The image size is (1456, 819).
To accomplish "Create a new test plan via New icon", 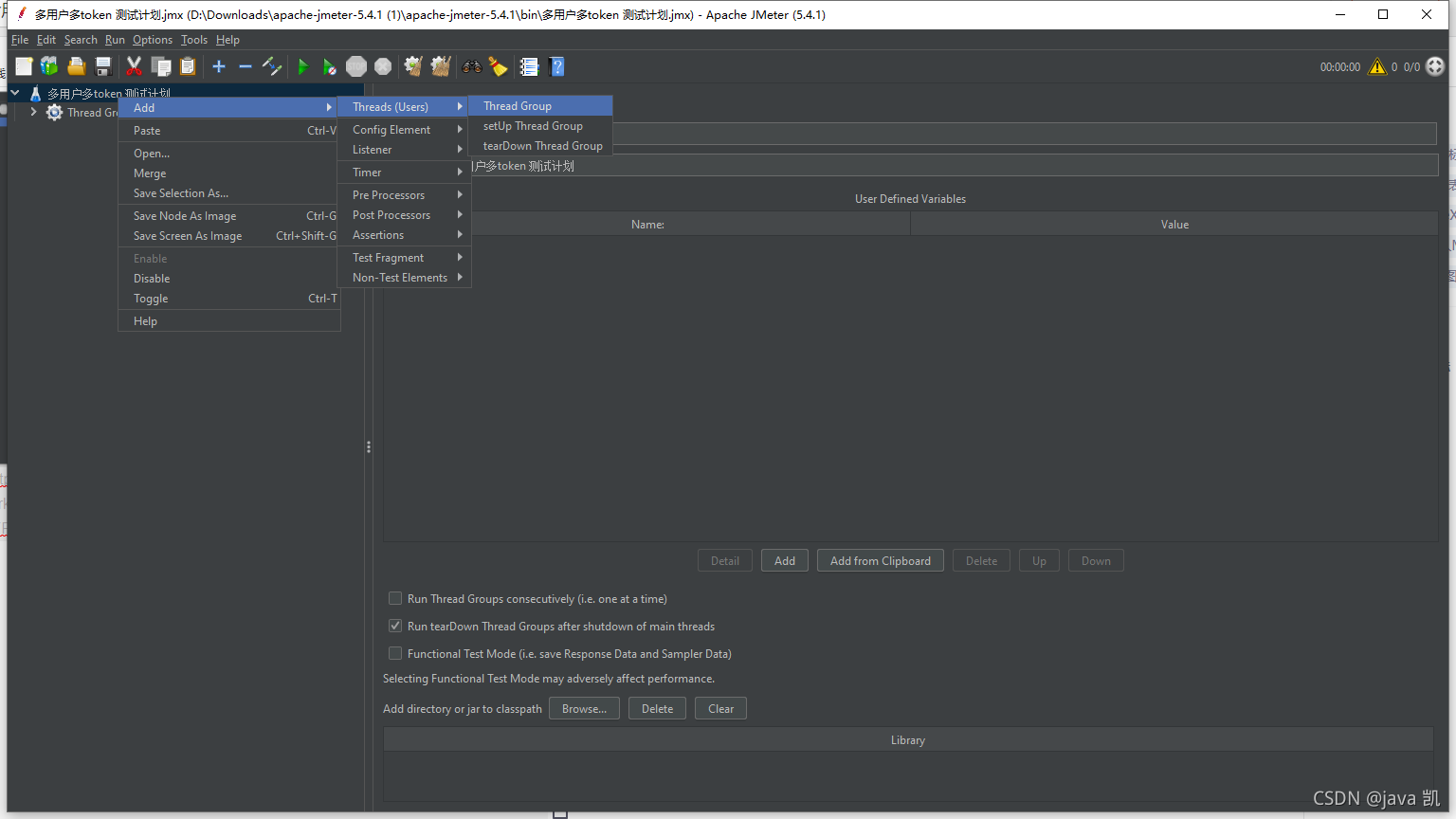I will click(x=24, y=66).
